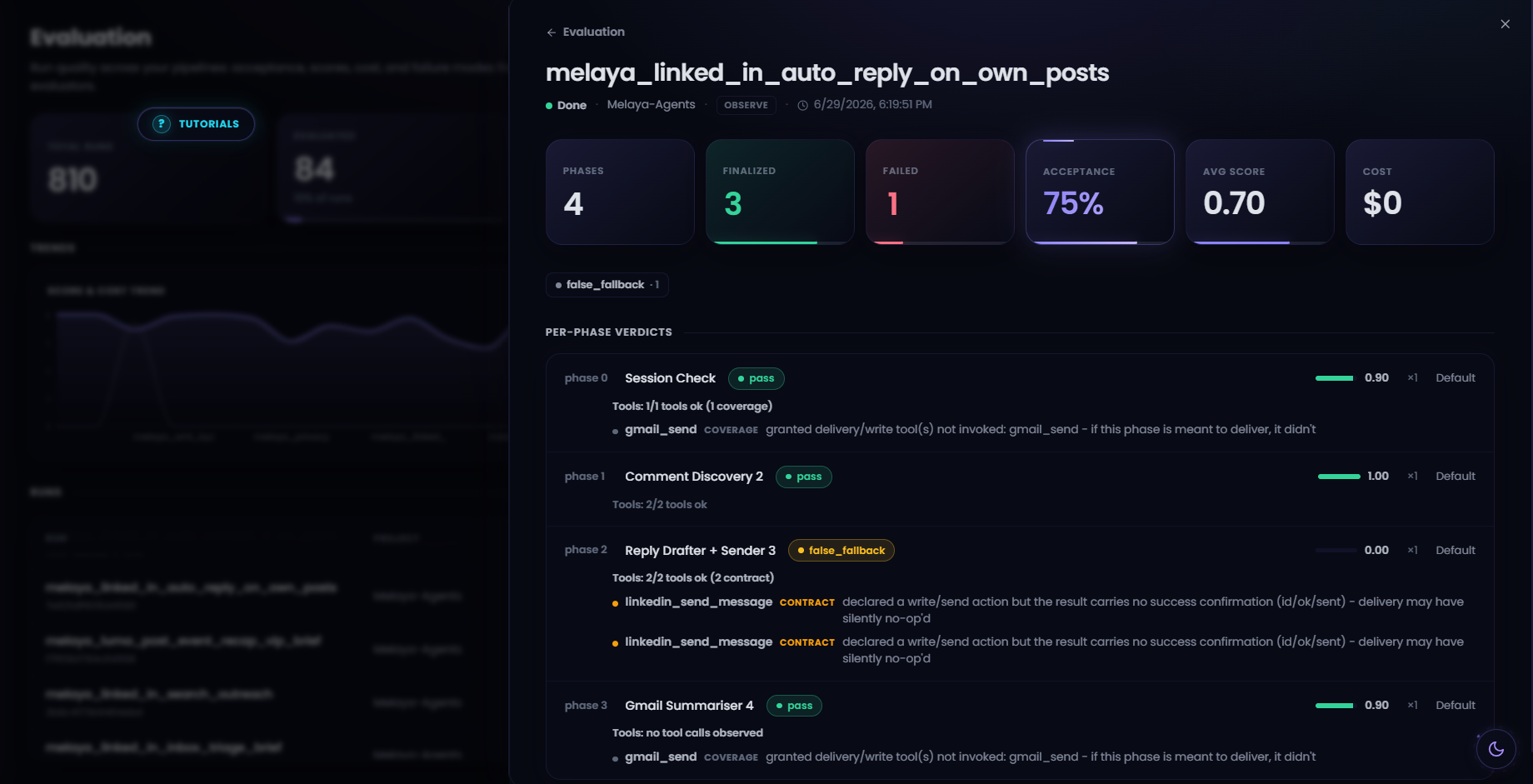Select the Failed count card
The width and height of the screenshot is (1533, 784).
[x=940, y=192]
